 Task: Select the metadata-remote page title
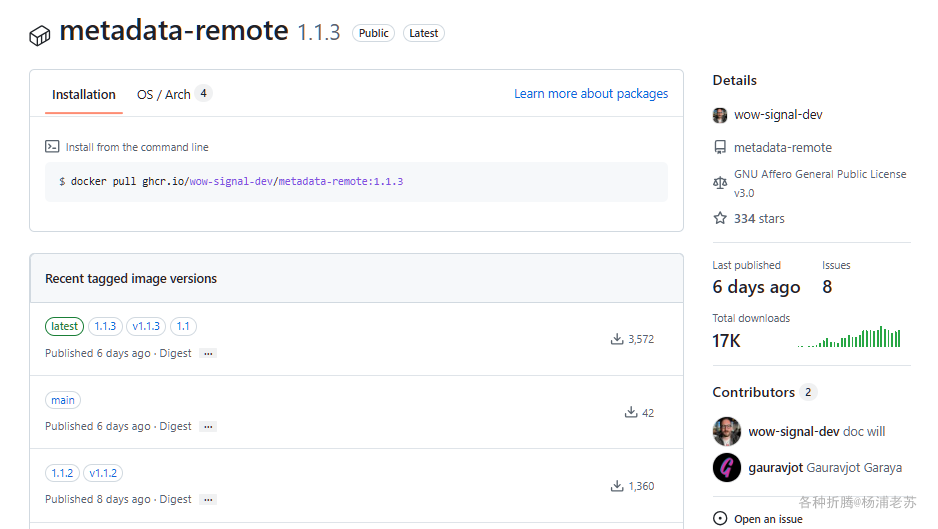pyautogui.click(x=173, y=30)
